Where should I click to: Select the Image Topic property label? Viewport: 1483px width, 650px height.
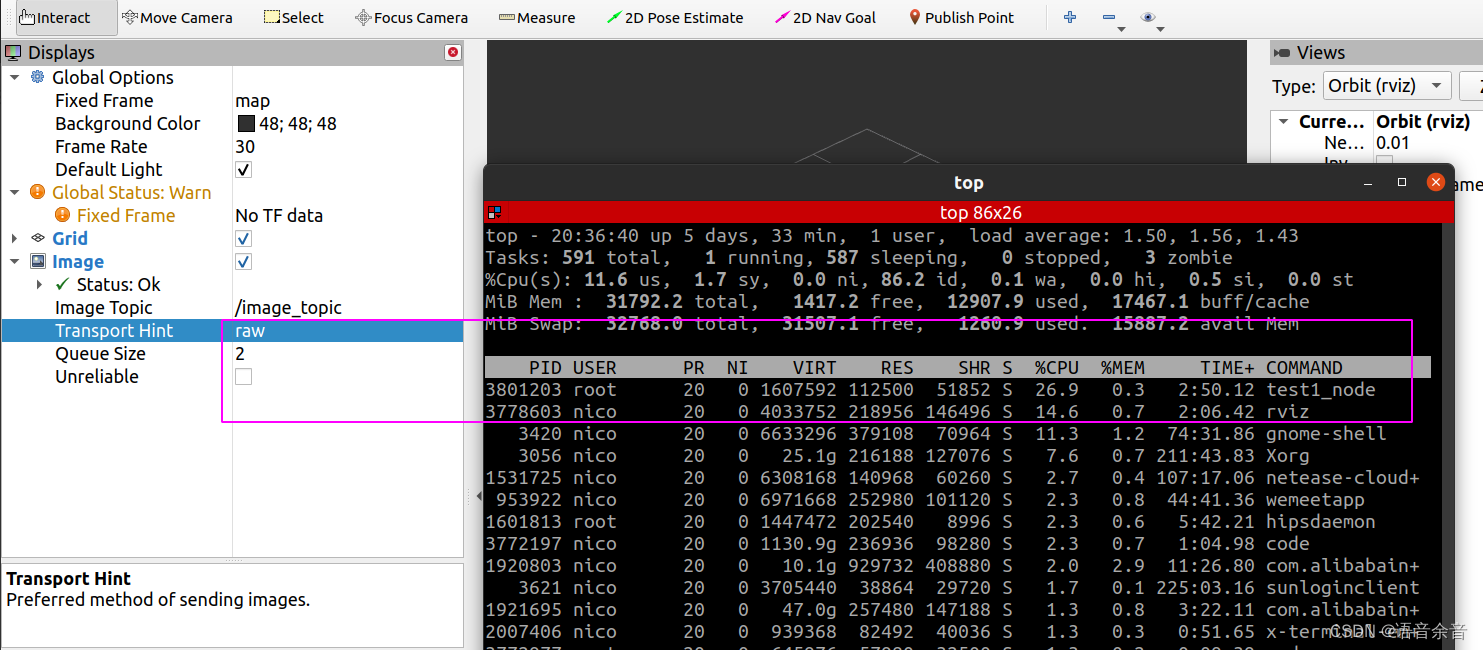[x=104, y=307]
